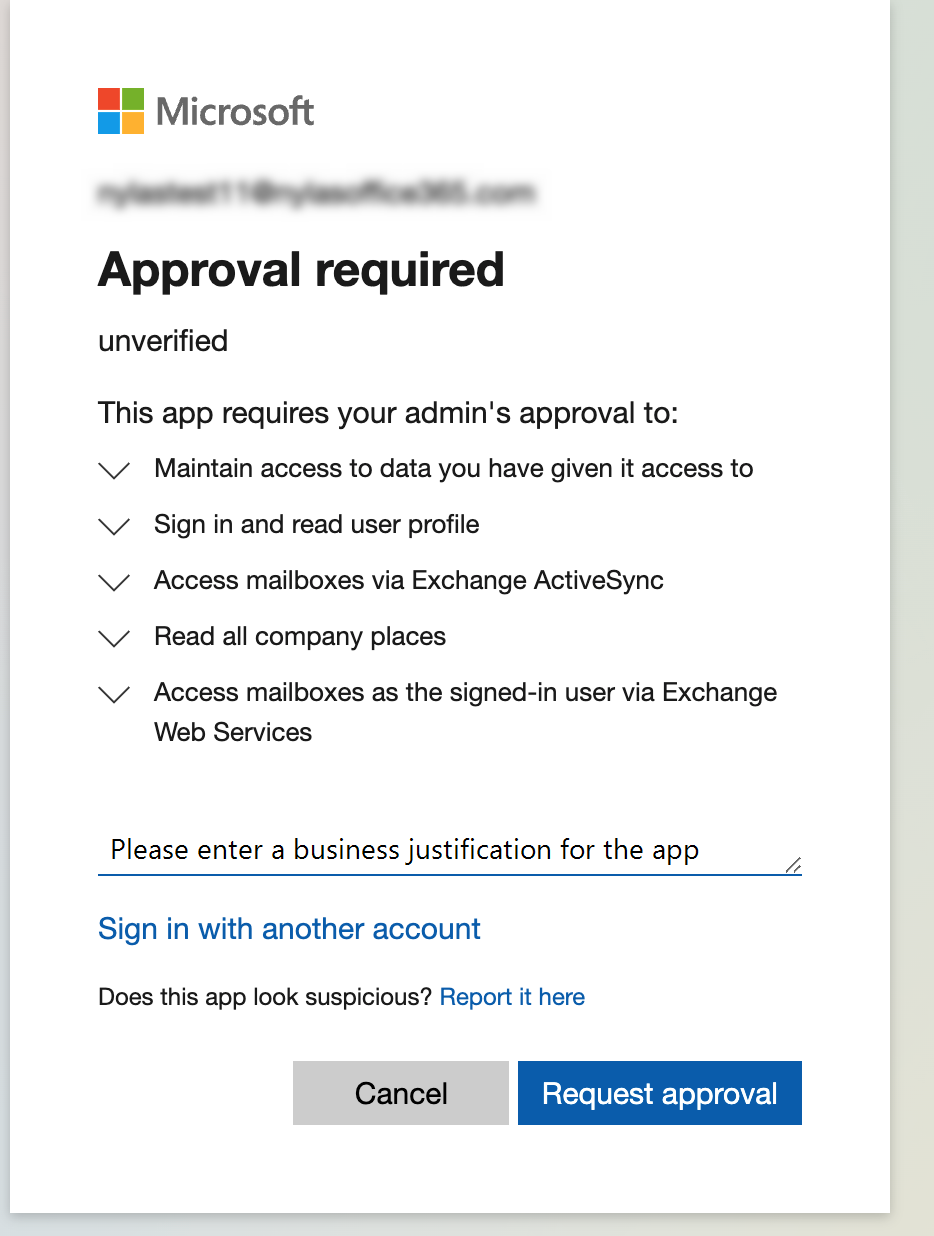This screenshot has height=1236, width=934.
Task: Click the 'unverified' app name label
Action: click(x=162, y=341)
